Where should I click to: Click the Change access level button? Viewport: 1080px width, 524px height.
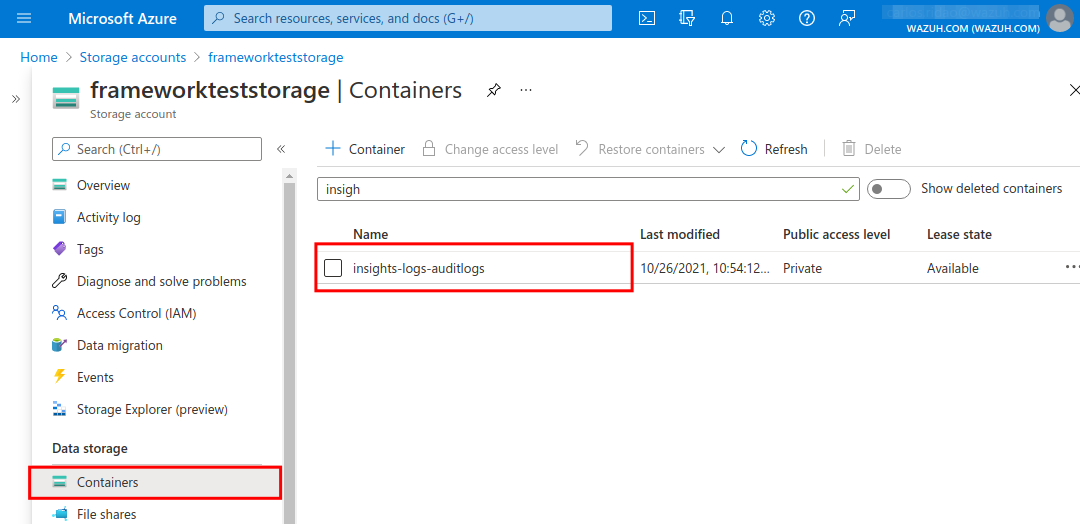click(x=490, y=149)
